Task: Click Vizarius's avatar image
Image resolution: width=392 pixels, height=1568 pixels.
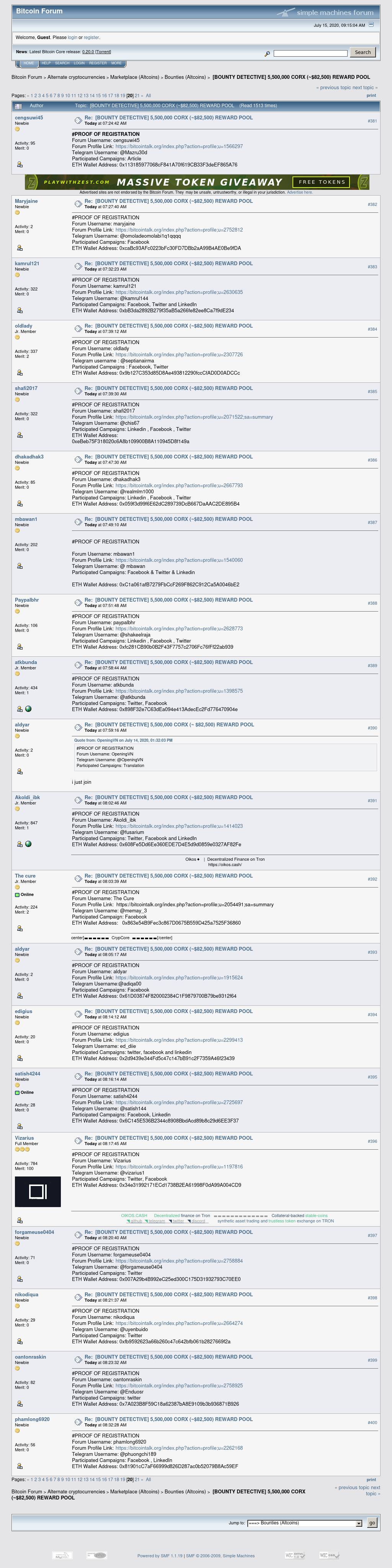Action: (38, 1192)
